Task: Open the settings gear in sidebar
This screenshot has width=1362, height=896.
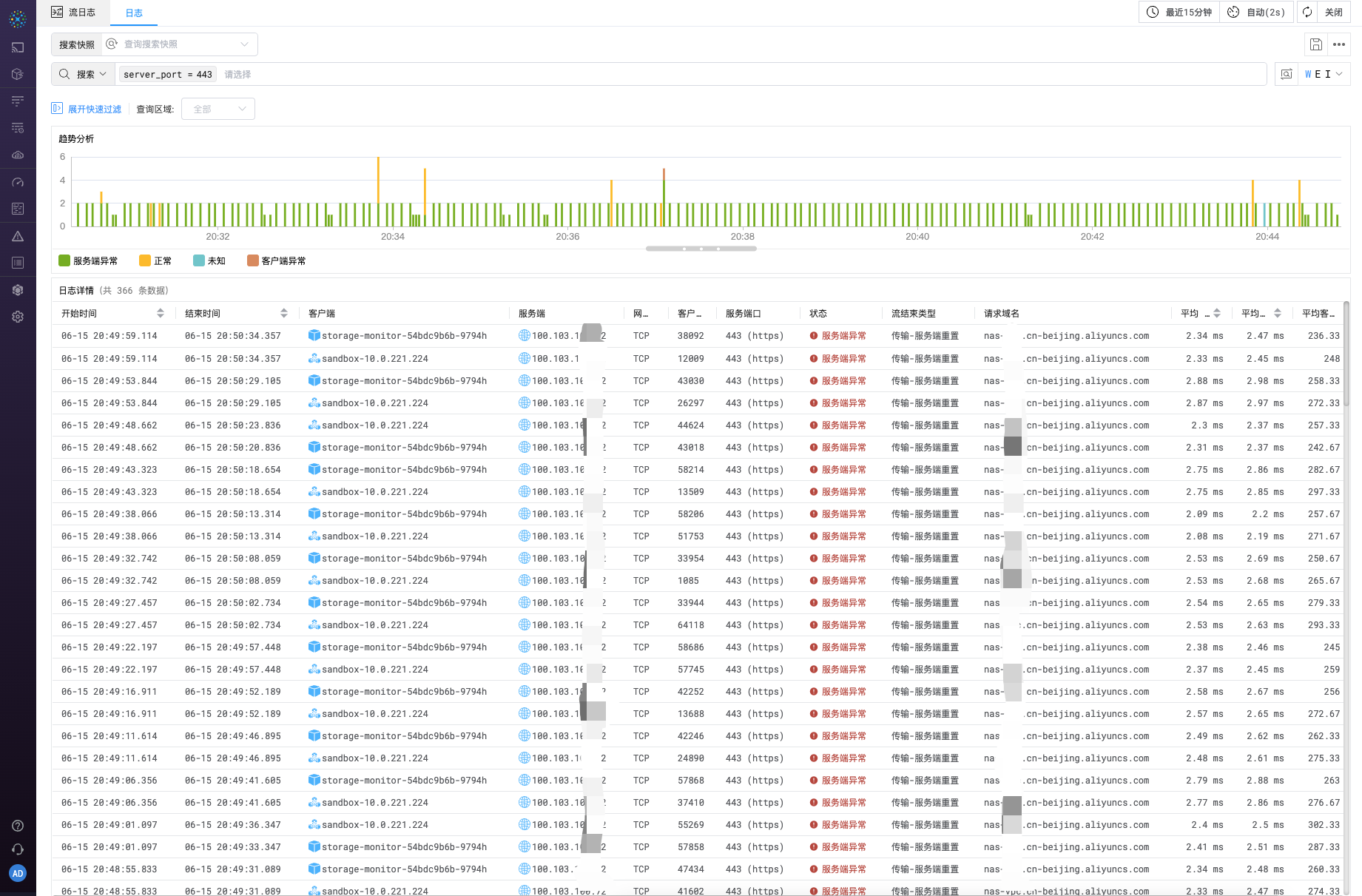Action: coord(18,317)
